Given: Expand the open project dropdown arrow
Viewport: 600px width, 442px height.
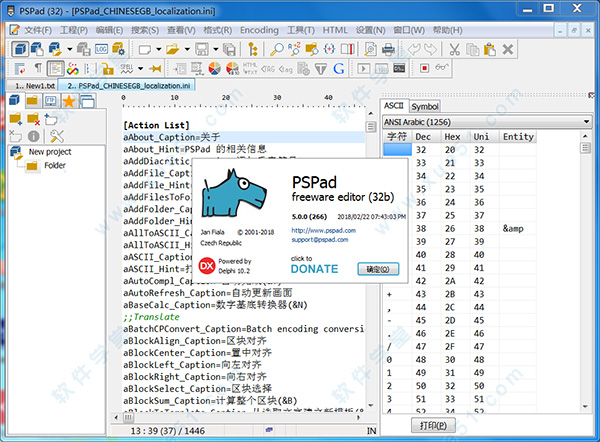Looking at the screenshot, I should click(x=70, y=49).
